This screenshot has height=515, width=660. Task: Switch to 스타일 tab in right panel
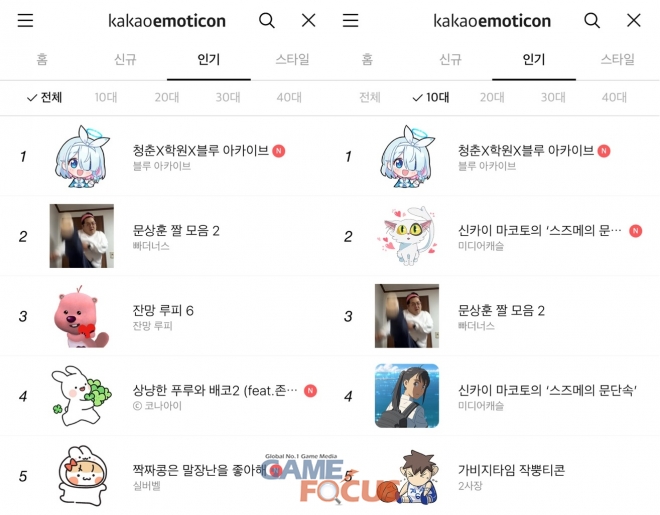coord(617,59)
